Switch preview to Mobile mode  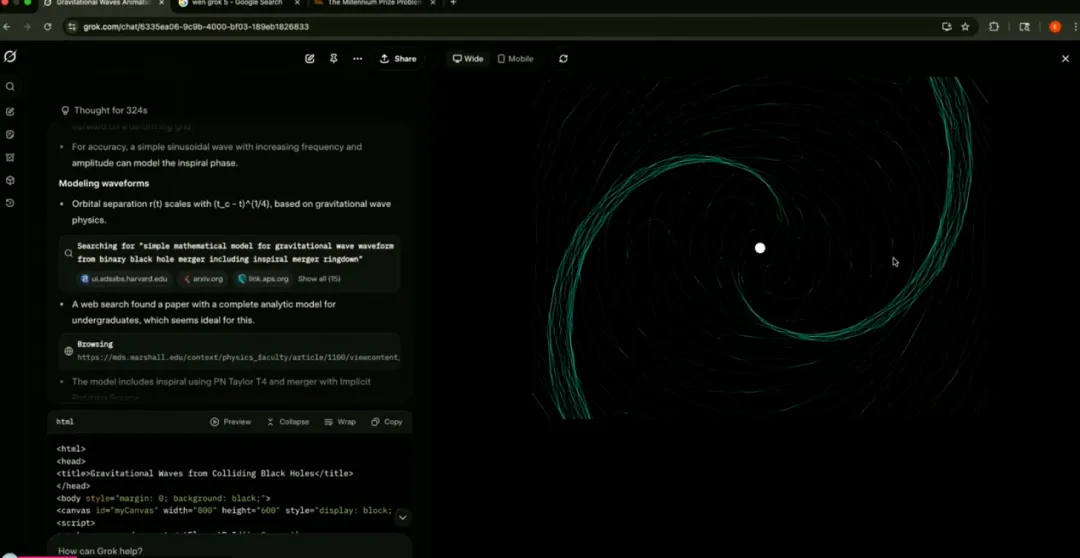[x=515, y=59]
